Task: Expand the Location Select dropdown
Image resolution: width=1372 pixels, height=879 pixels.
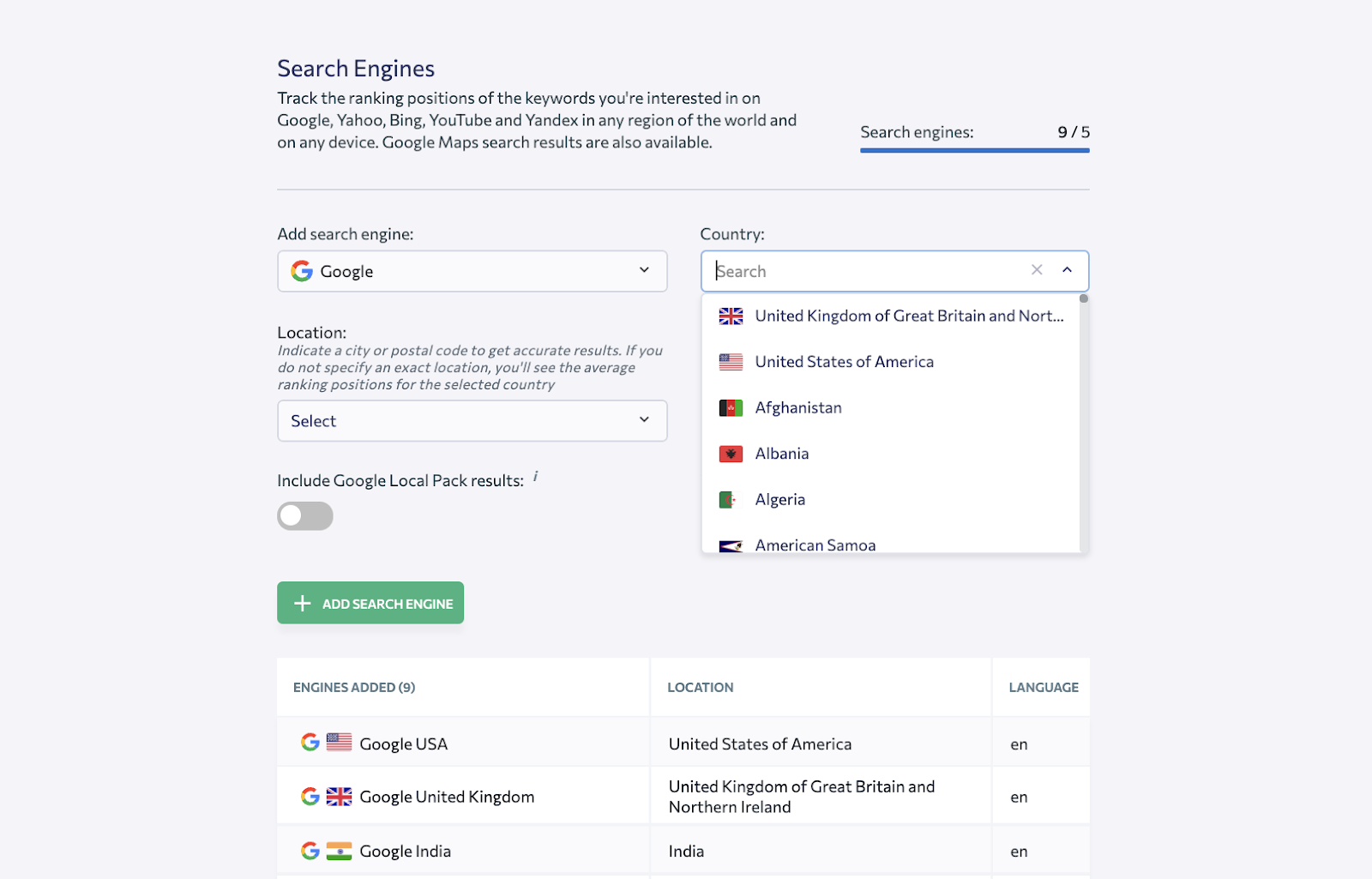Action: 472,421
